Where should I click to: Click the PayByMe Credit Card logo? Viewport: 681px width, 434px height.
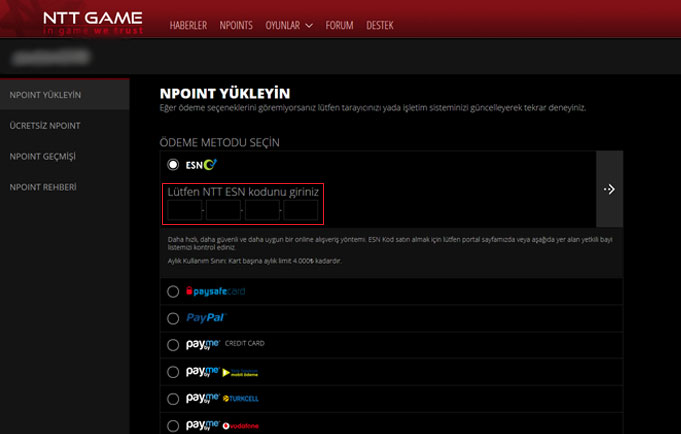225,344
